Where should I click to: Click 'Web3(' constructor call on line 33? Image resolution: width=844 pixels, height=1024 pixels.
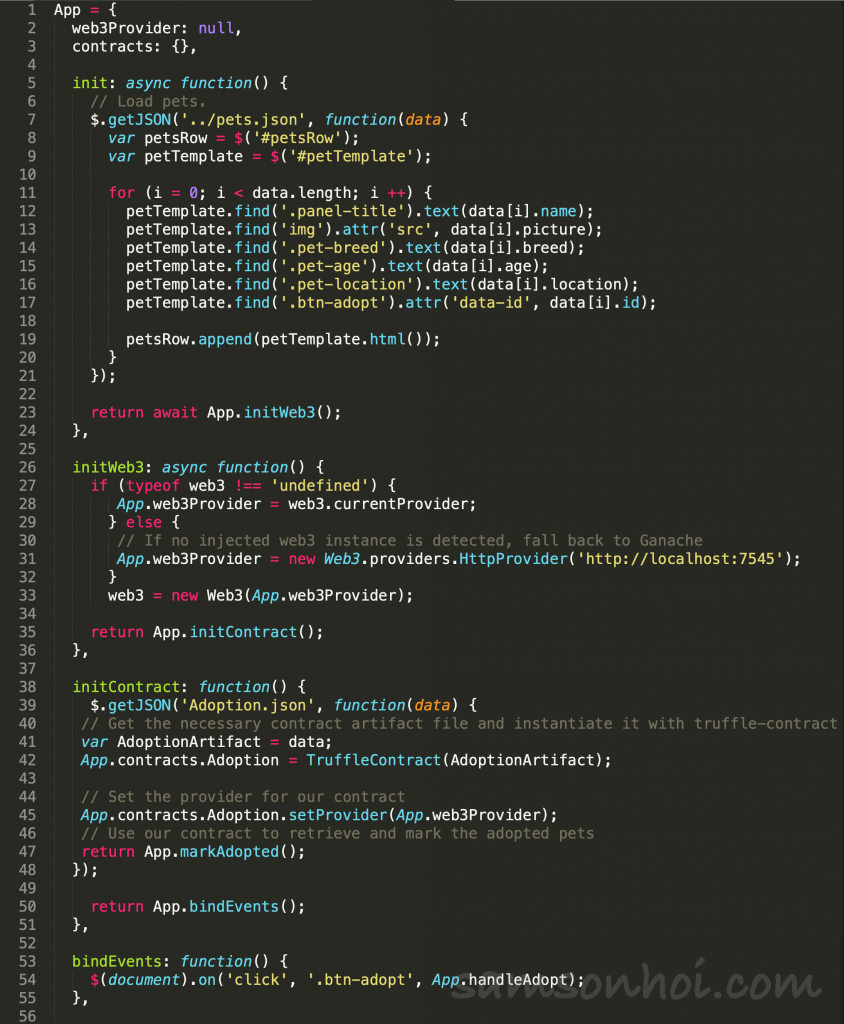pos(229,595)
